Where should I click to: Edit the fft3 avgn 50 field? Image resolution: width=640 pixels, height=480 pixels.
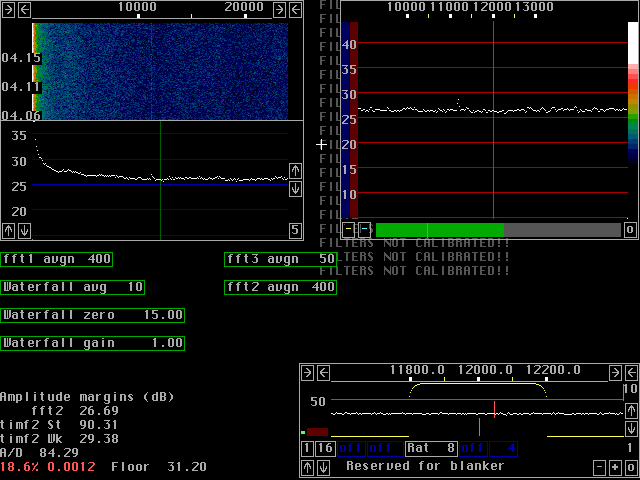(x=280, y=259)
